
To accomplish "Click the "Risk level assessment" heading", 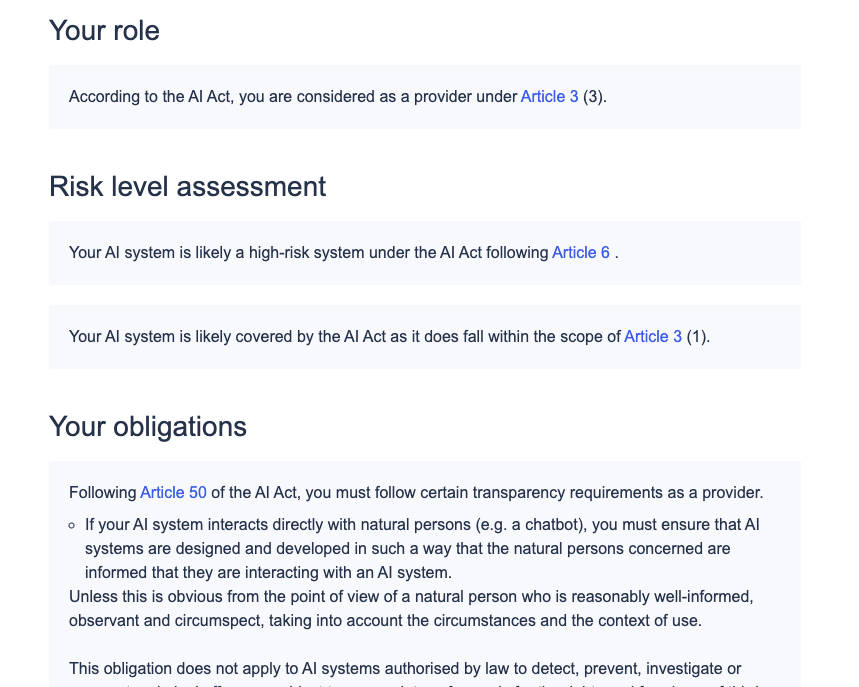I will [188, 186].
